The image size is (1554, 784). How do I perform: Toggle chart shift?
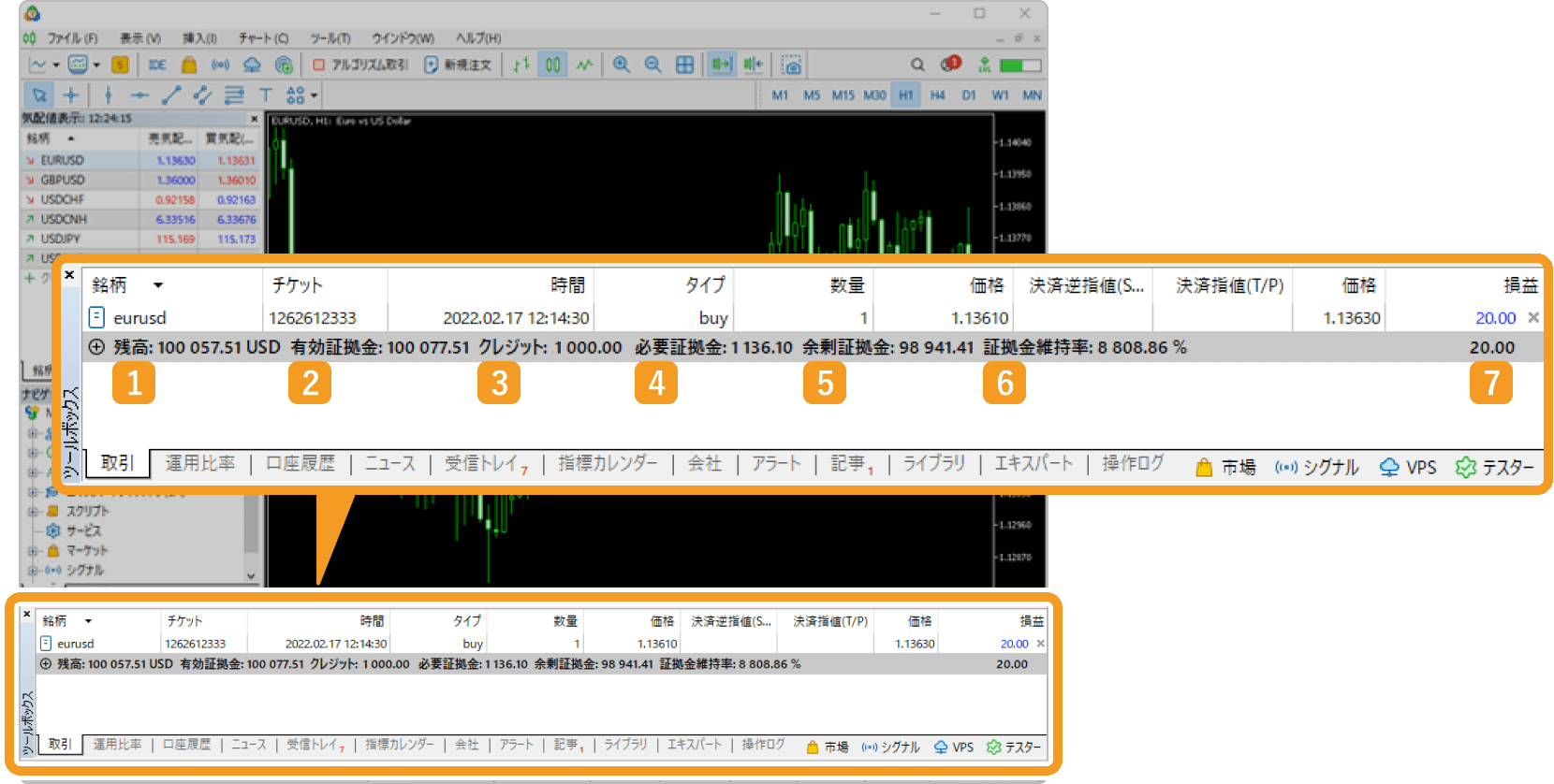754,65
